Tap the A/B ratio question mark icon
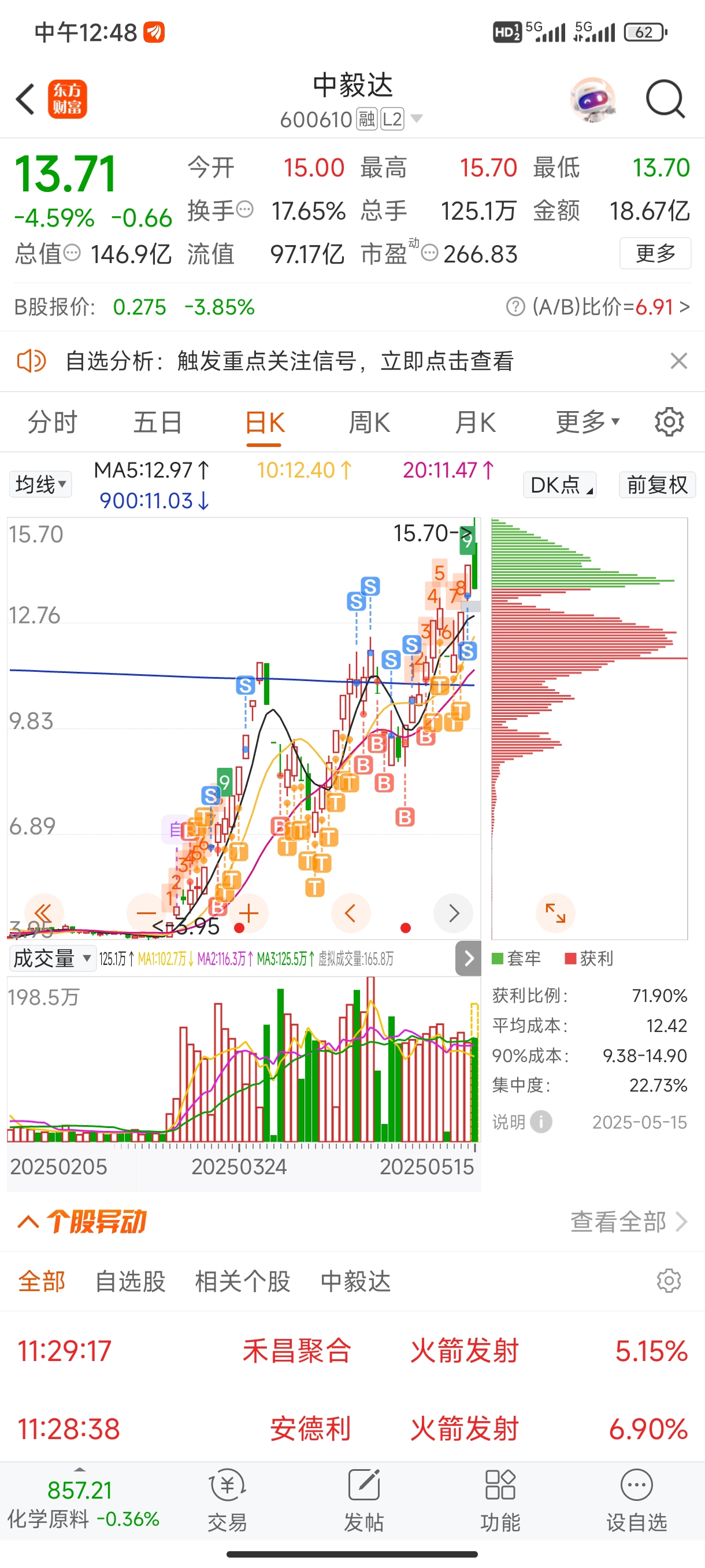705x1568 pixels. [x=515, y=307]
